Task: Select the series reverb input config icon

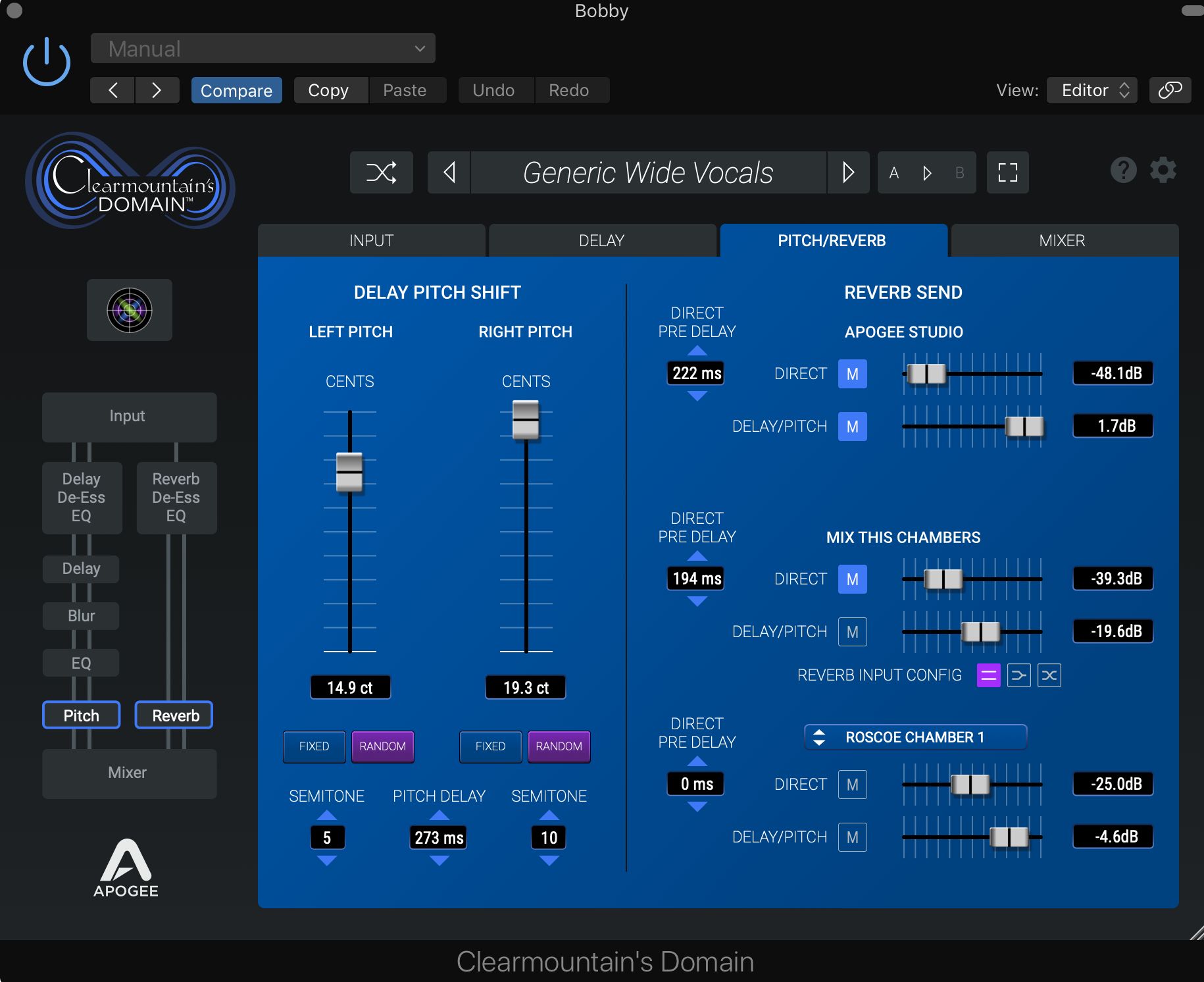Action: [1019, 675]
